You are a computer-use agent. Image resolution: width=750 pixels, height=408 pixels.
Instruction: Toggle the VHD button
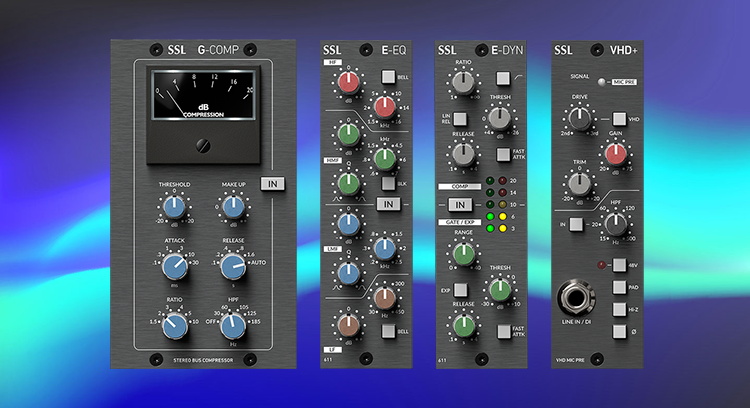(x=619, y=119)
